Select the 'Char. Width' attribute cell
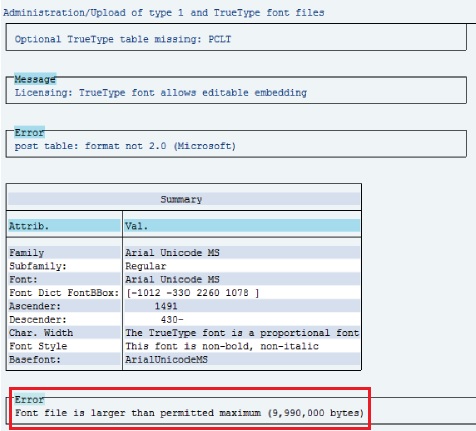 click(x=64, y=333)
